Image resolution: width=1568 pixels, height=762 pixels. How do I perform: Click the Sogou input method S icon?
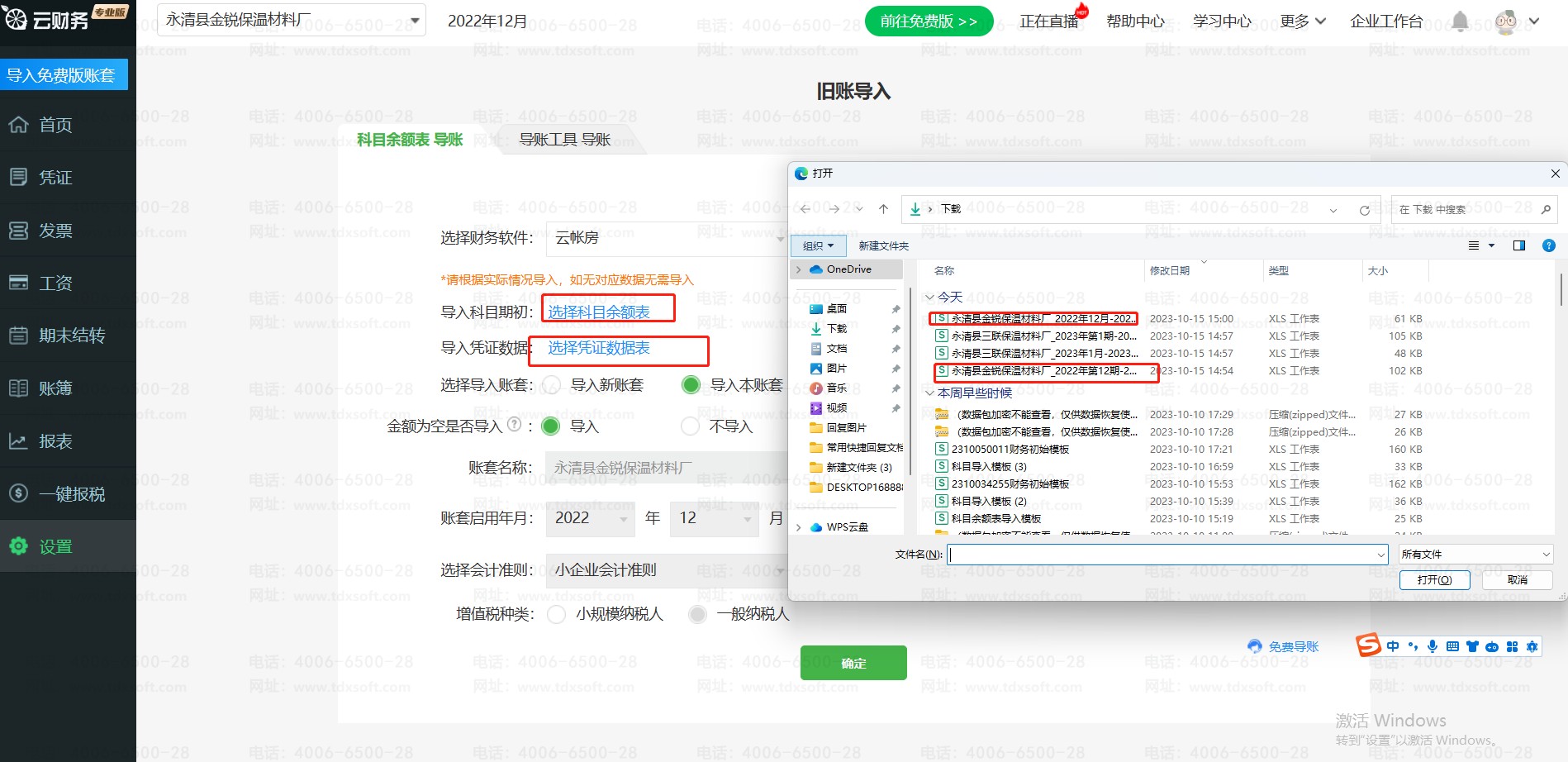coord(1368,645)
